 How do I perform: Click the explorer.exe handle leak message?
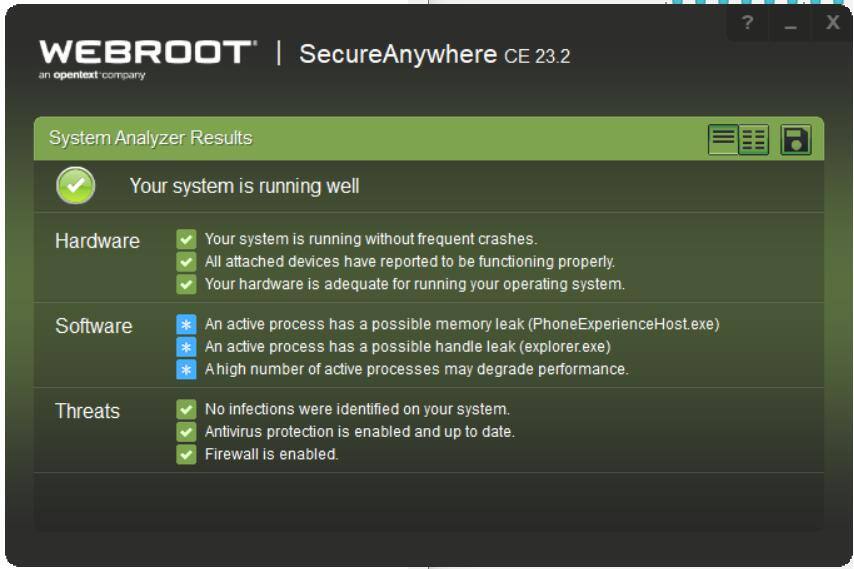[407, 346]
